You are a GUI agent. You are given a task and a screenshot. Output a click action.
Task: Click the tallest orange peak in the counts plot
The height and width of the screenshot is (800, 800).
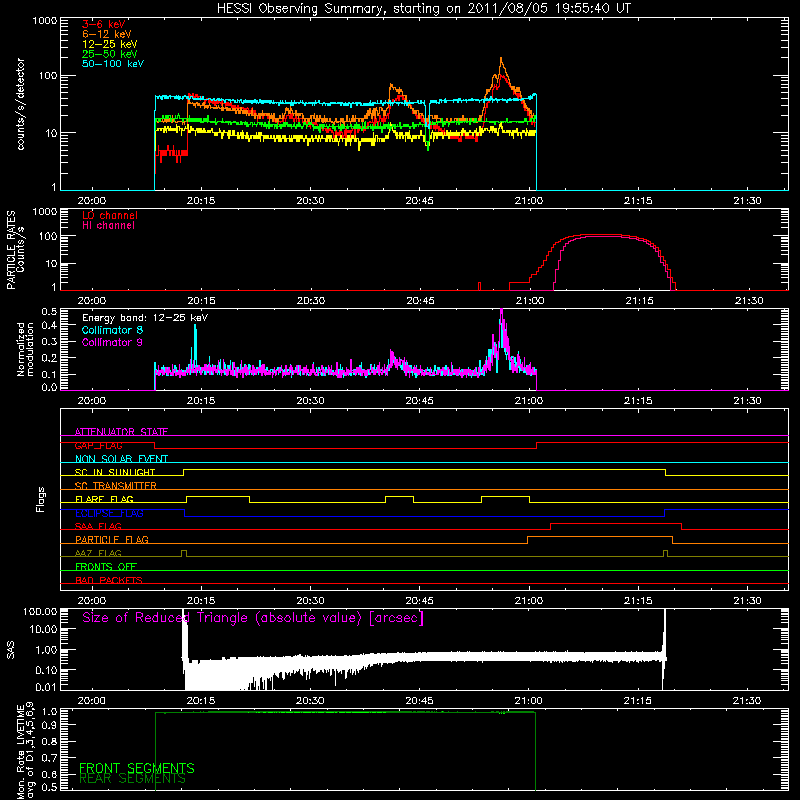click(x=501, y=58)
